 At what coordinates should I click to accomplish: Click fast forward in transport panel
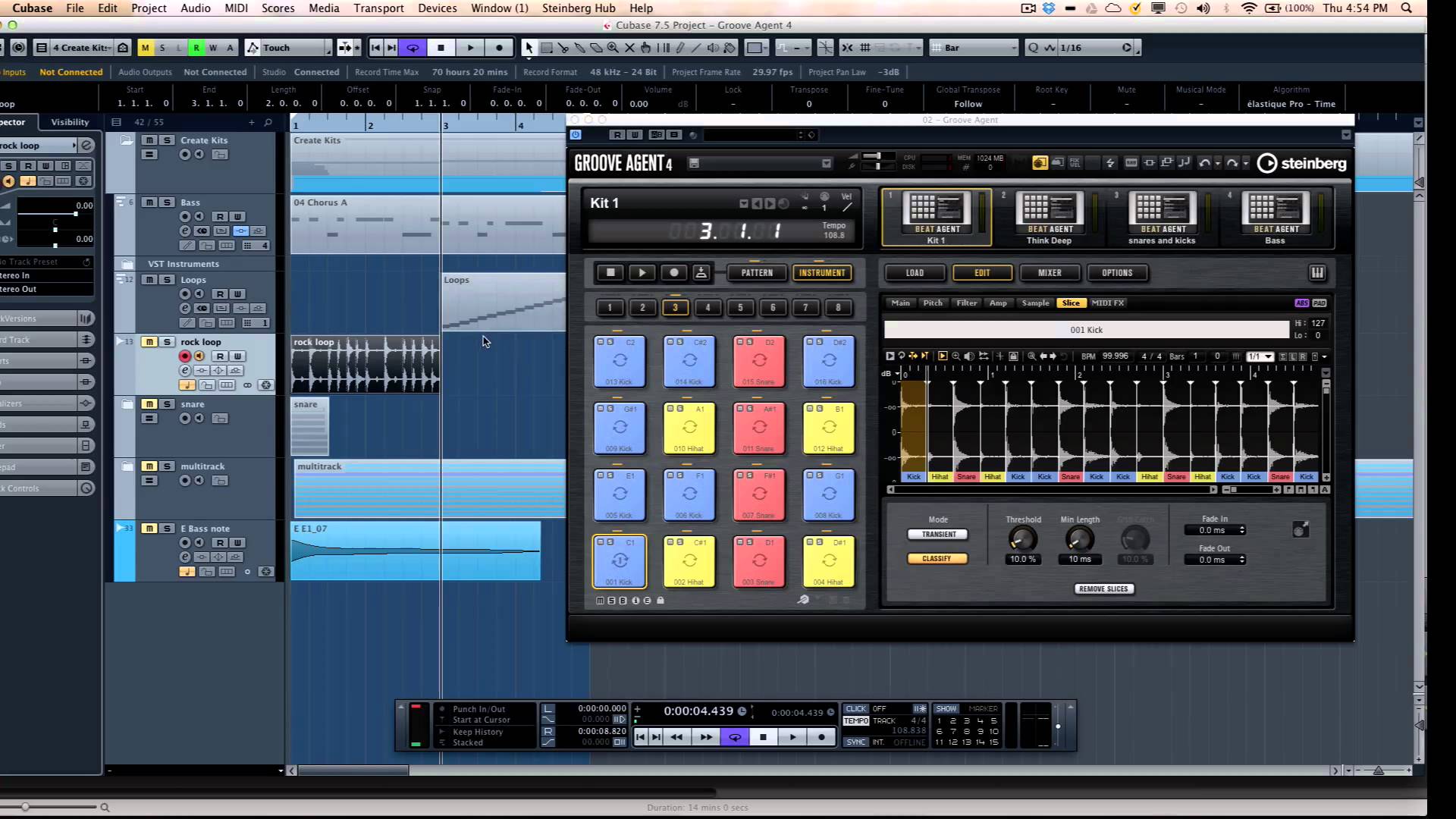click(x=705, y=737)
